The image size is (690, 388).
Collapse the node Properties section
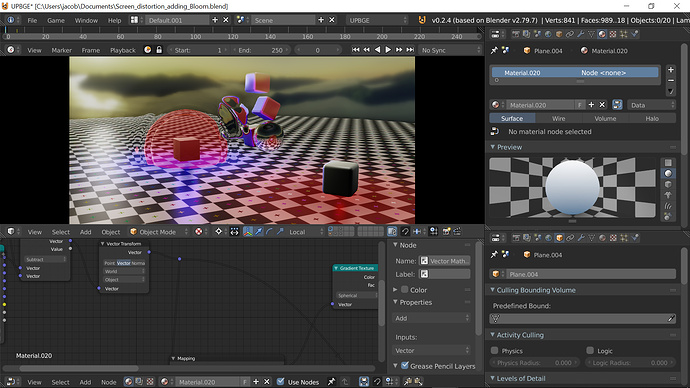coord(395,302)
